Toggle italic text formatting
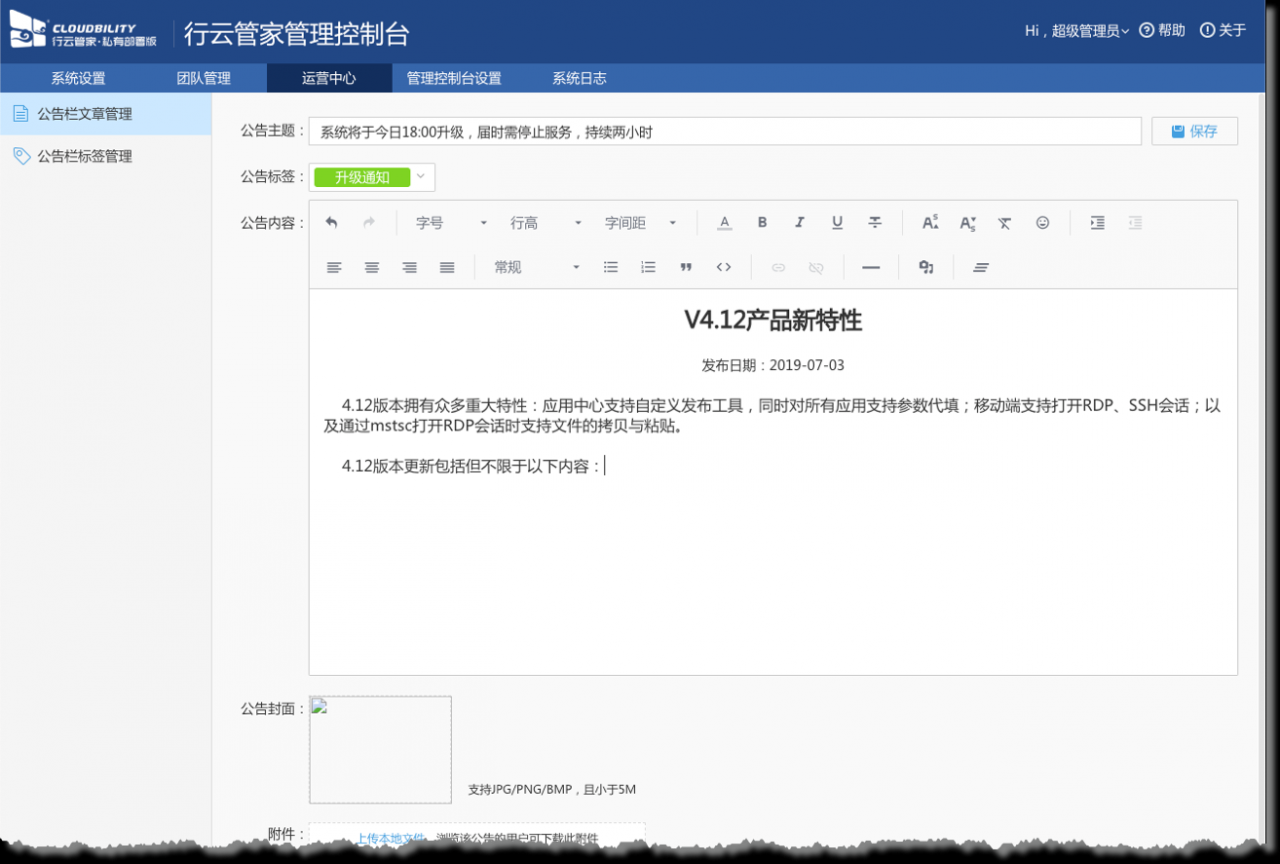1280x864 pixels. click(x=799, y=223)
